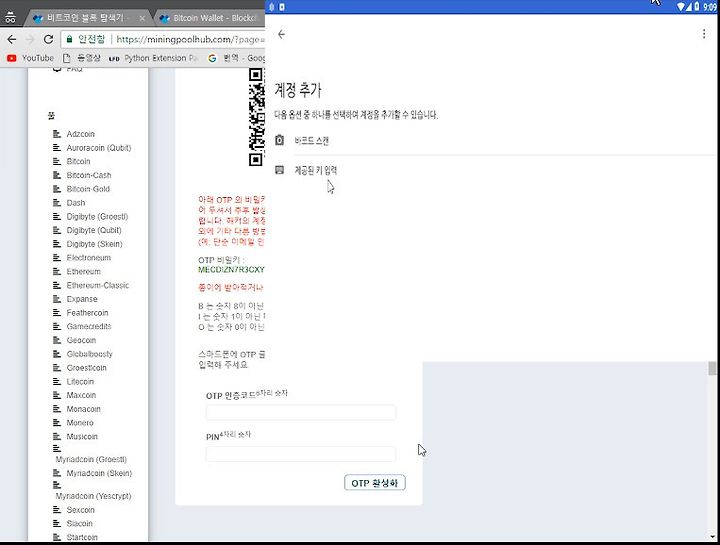Click the battery icon in phone status bar
Screen dimensions: 720x545
pos(697,7)
